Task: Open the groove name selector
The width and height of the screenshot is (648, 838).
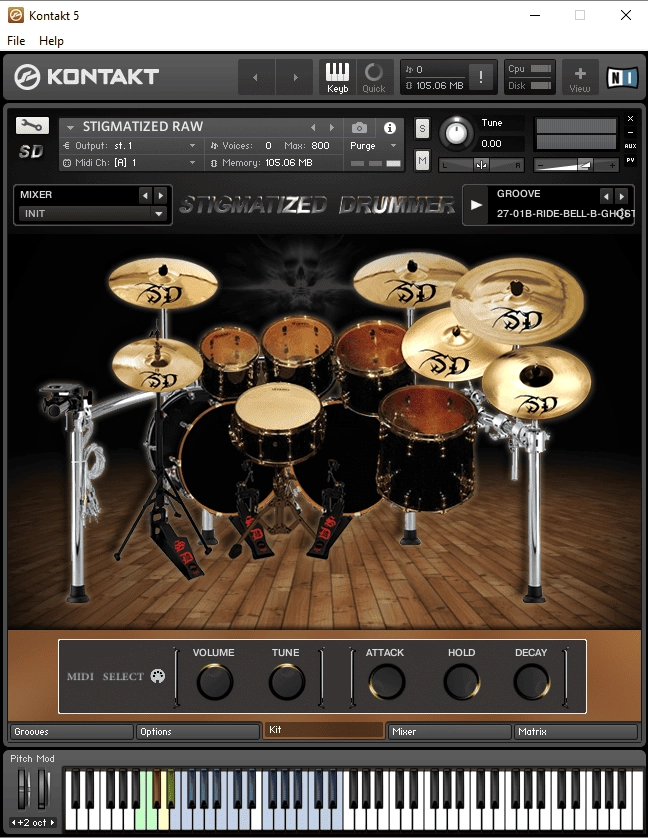Action: (x=564, y=213)
